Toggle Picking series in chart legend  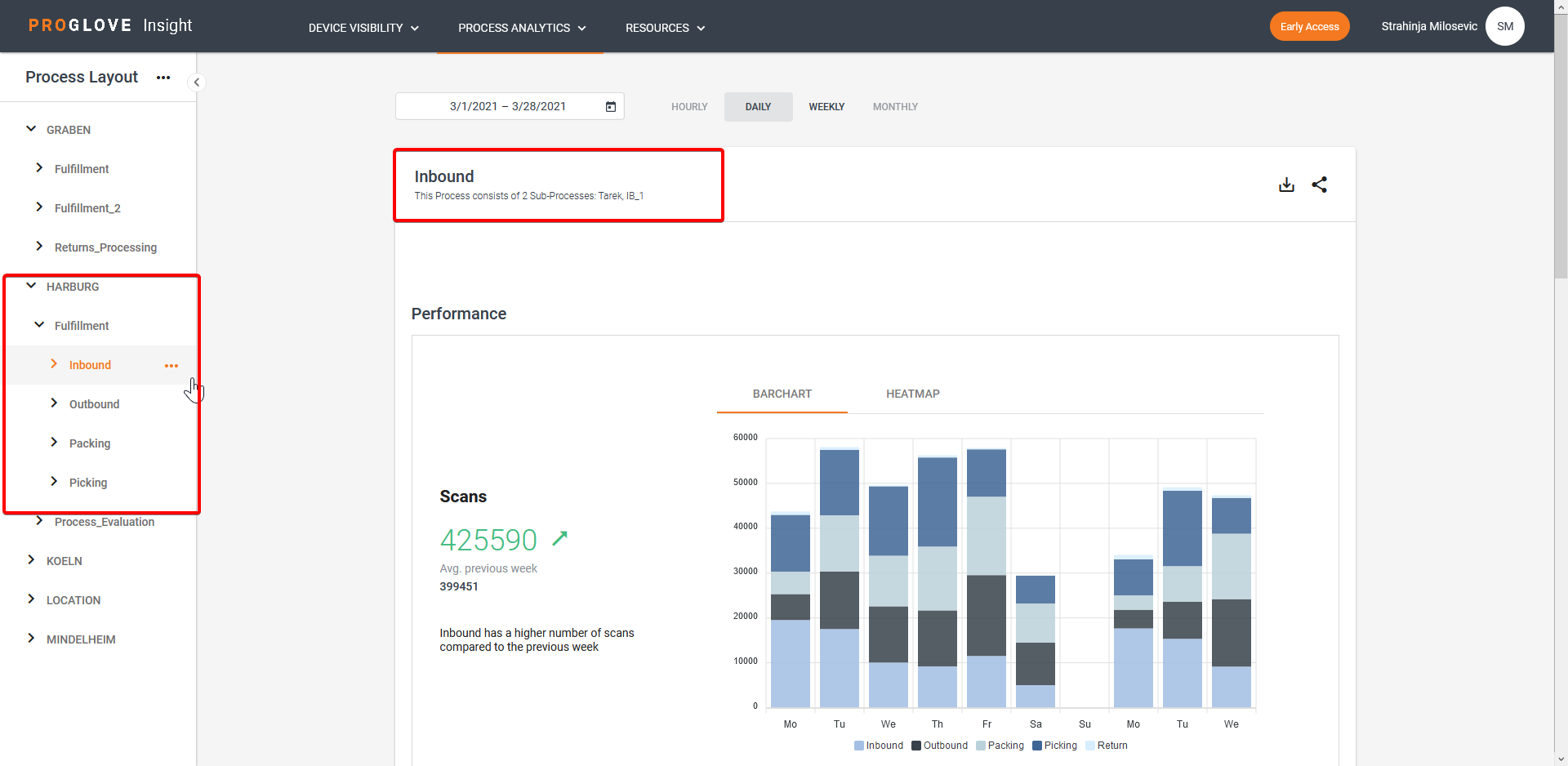pyautogui.click(x=1055, y=746)
